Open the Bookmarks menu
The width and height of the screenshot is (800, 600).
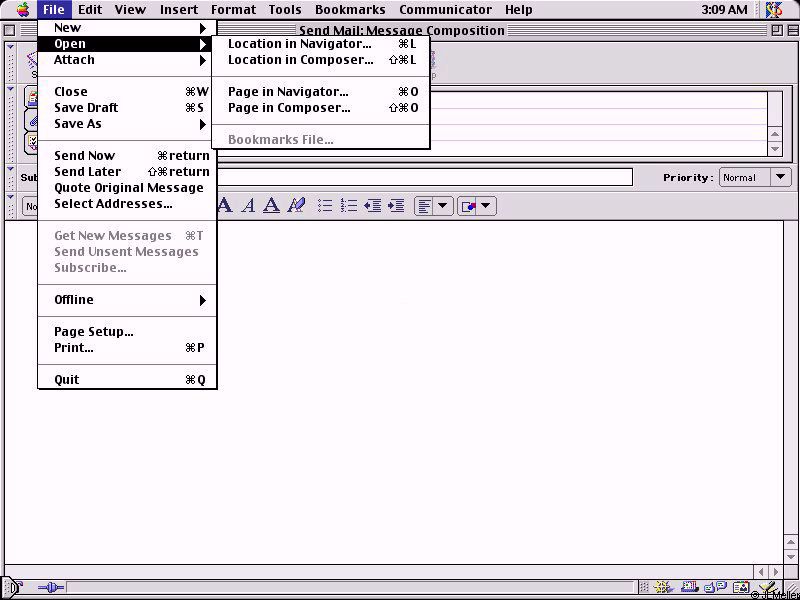click(350, 10)
